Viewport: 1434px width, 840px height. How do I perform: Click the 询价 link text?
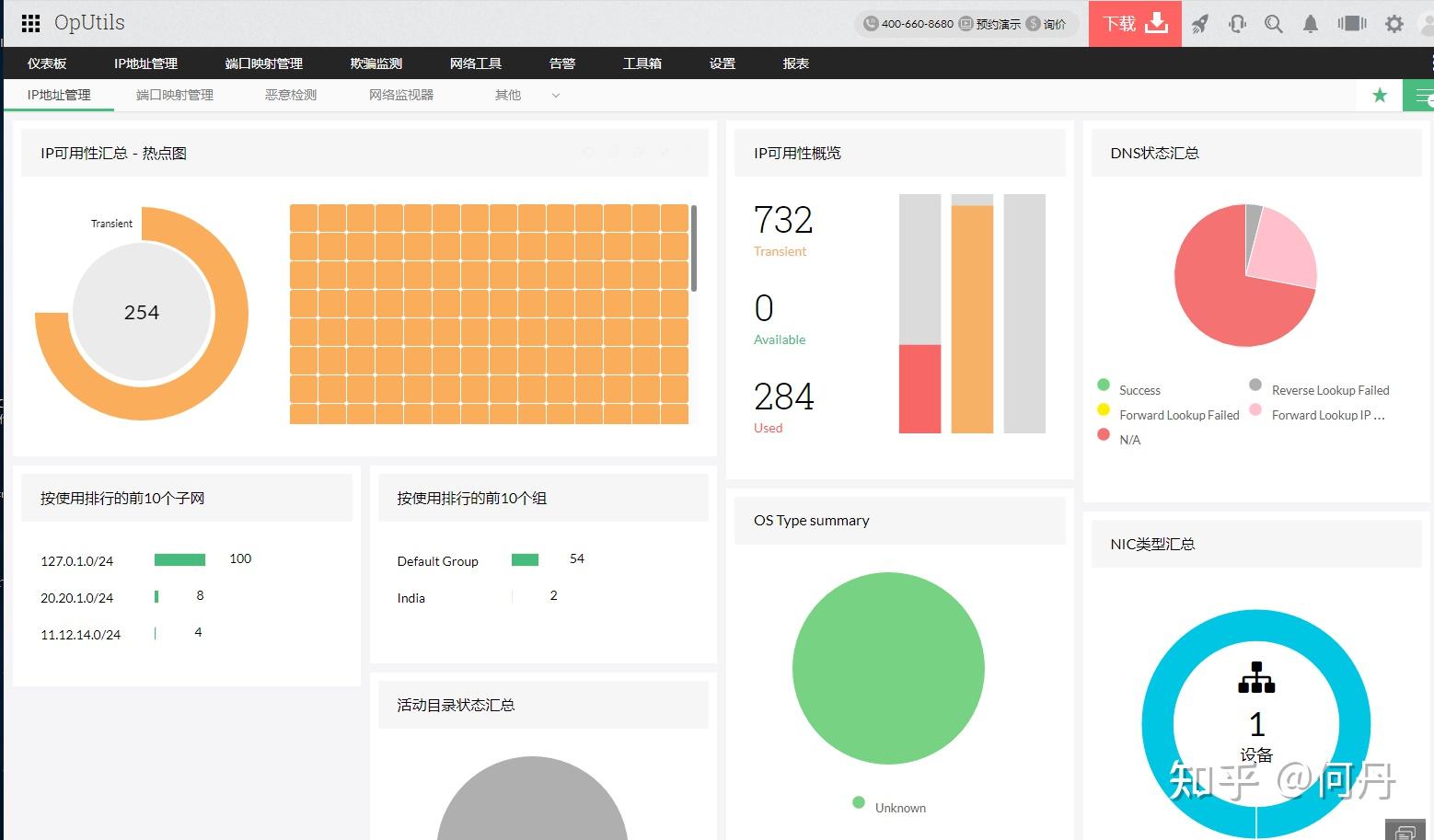point(1055,24)
